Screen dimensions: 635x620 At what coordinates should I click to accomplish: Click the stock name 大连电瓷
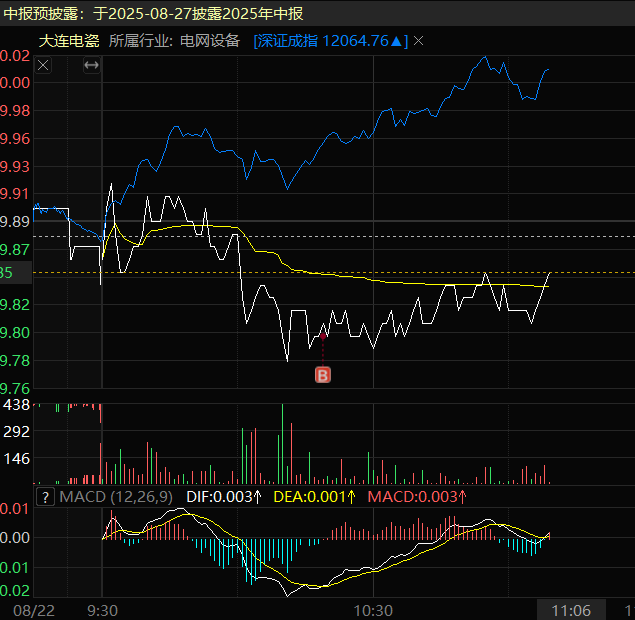point(69,41)
